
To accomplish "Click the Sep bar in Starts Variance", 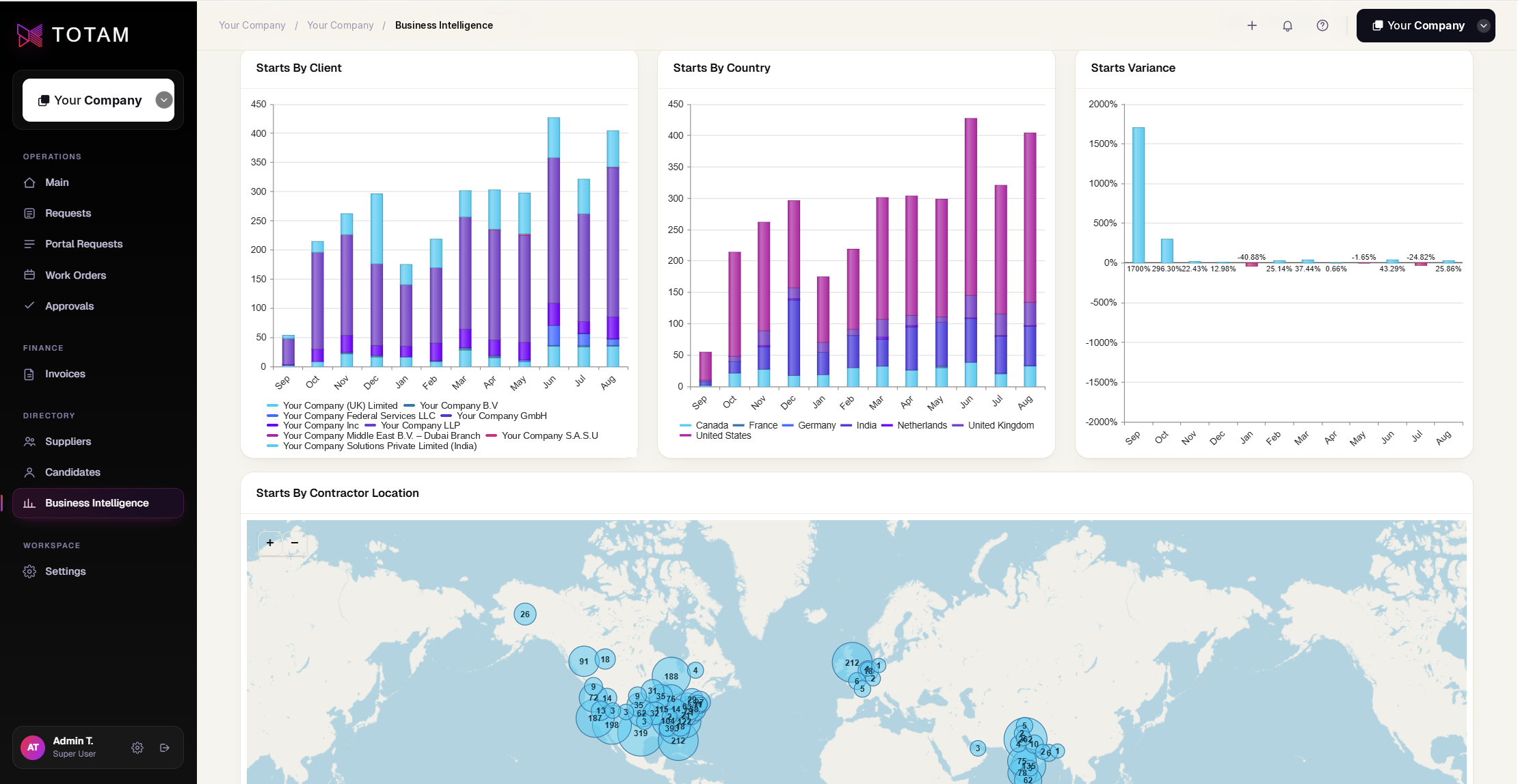I will [1138, 195].
